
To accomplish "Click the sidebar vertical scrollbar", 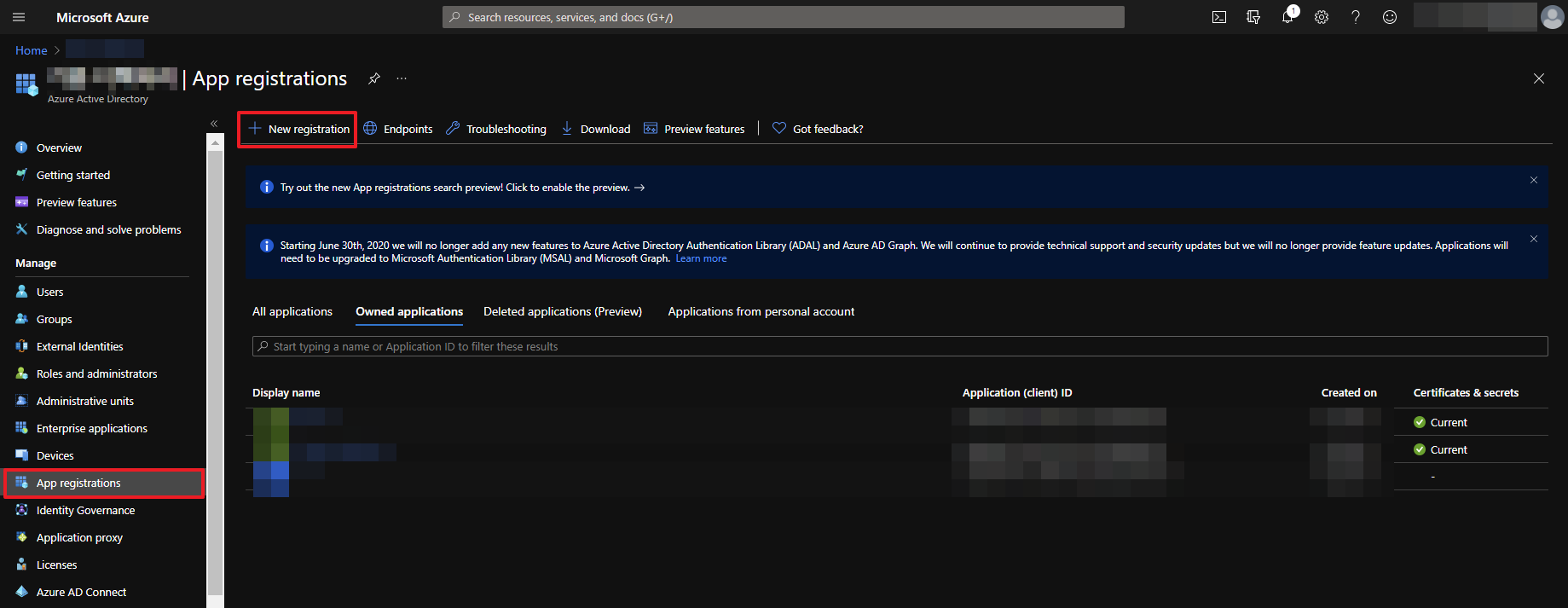I will point(215,367).
